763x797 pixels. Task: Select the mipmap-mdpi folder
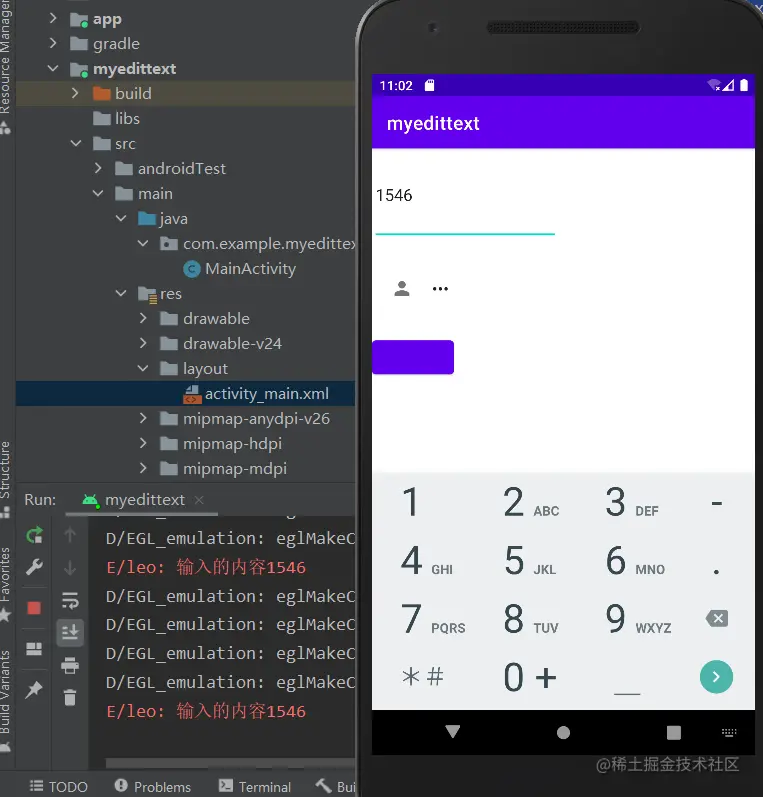[223, 468]
